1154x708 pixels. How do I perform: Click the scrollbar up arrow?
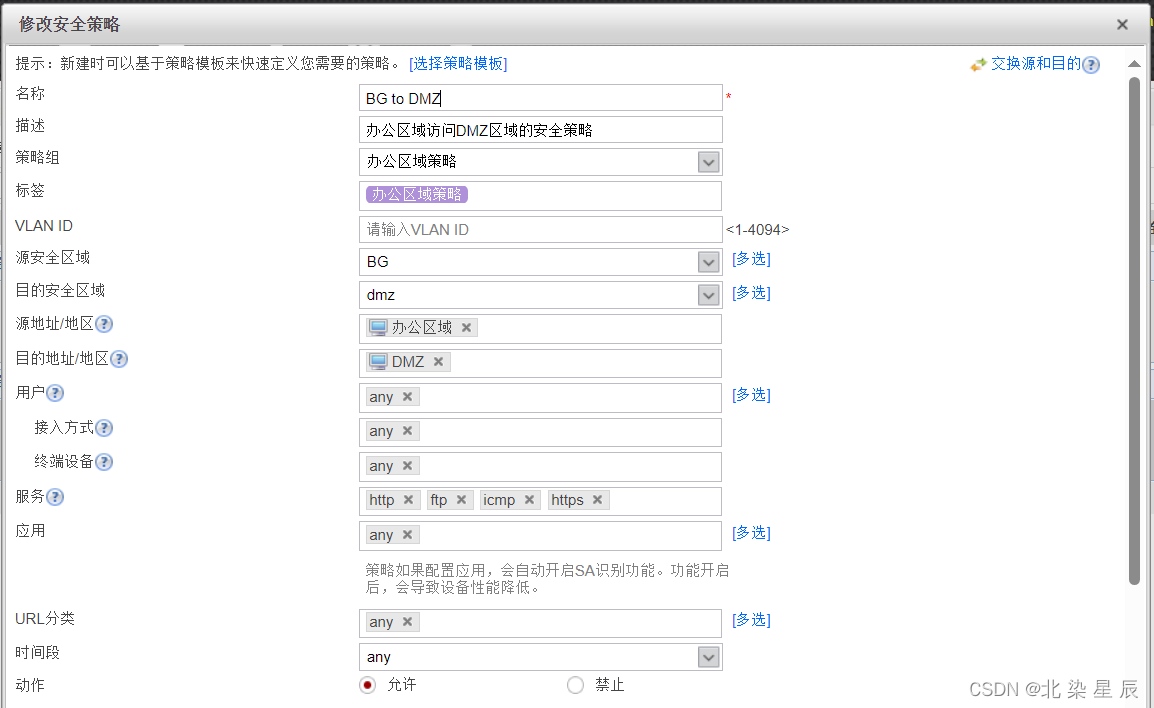pyautogui.click(x=1134, y=64)
